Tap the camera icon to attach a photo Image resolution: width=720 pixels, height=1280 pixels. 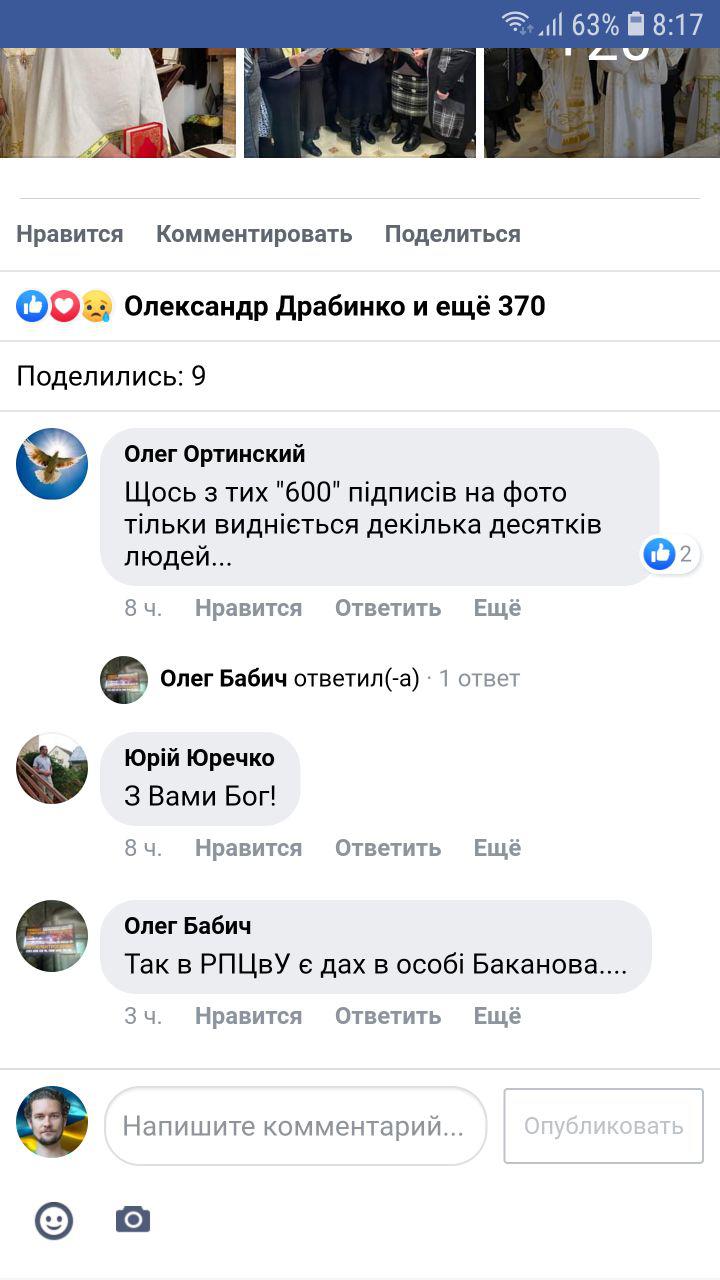(x=133, y=1219)
